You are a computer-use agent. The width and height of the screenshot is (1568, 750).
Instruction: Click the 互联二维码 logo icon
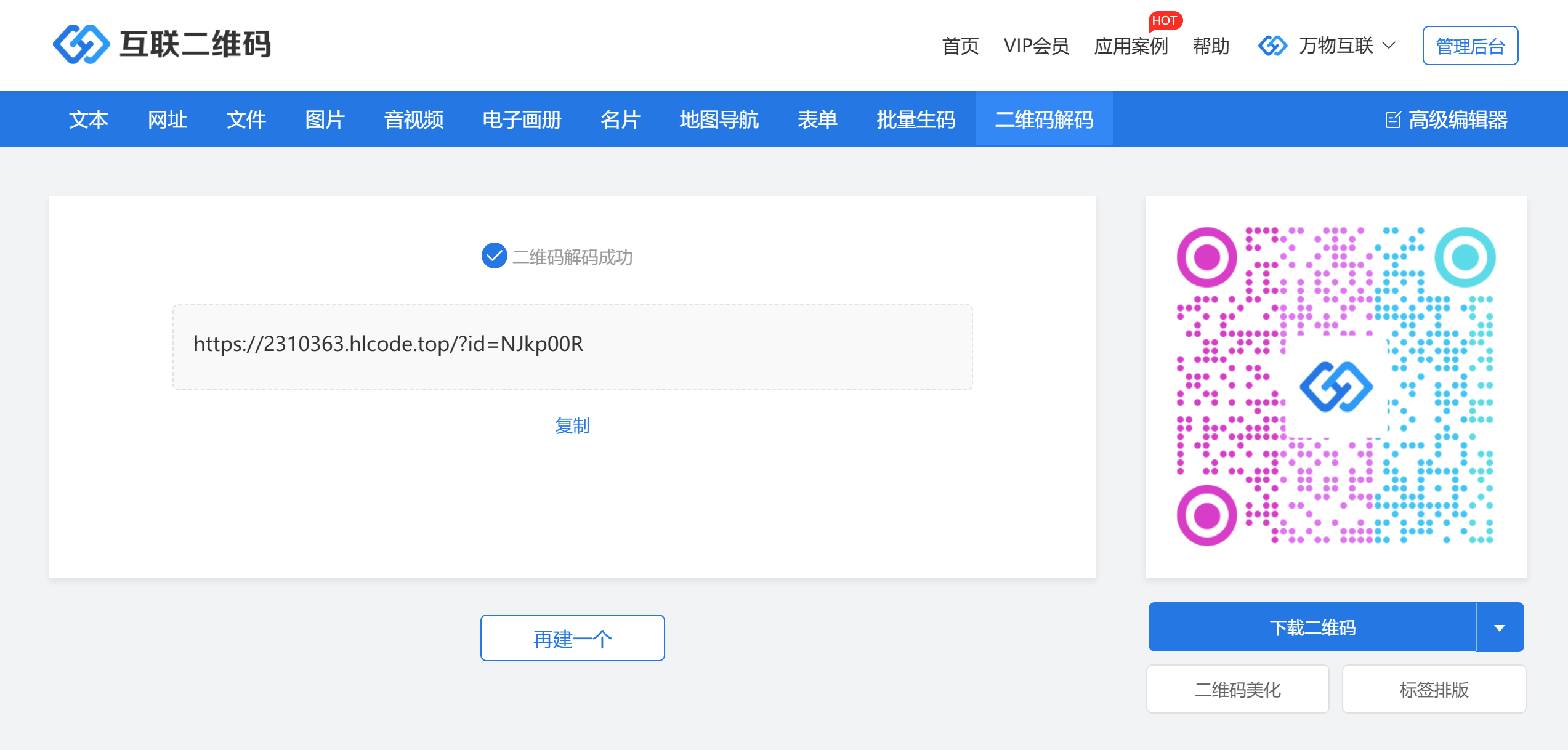point(81,44)
